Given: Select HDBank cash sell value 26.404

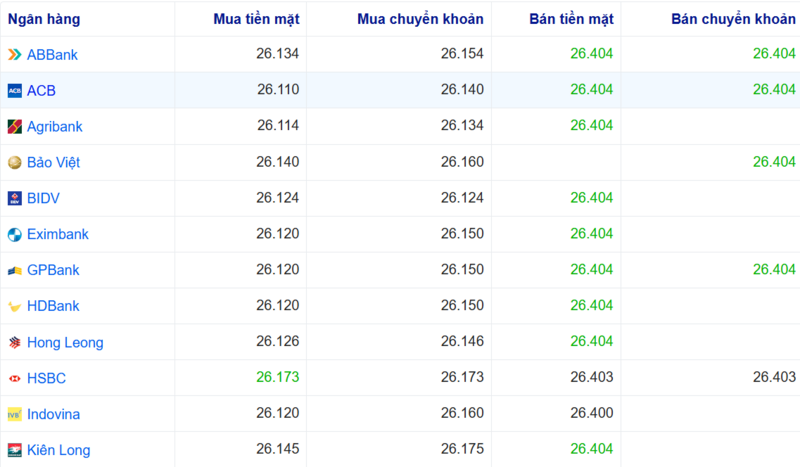Looking at the screenshot, I should click(x=592, y=305).
